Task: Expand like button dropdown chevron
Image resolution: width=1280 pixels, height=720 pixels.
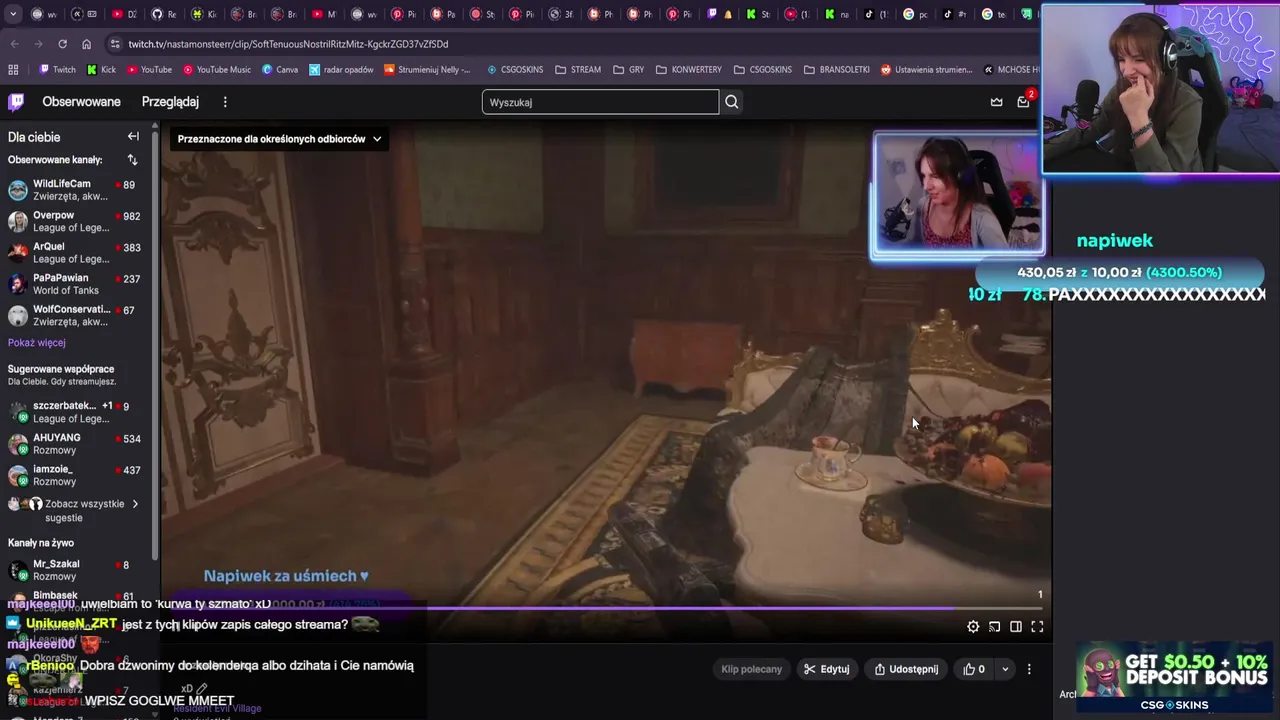Action: coord(1005,669)
